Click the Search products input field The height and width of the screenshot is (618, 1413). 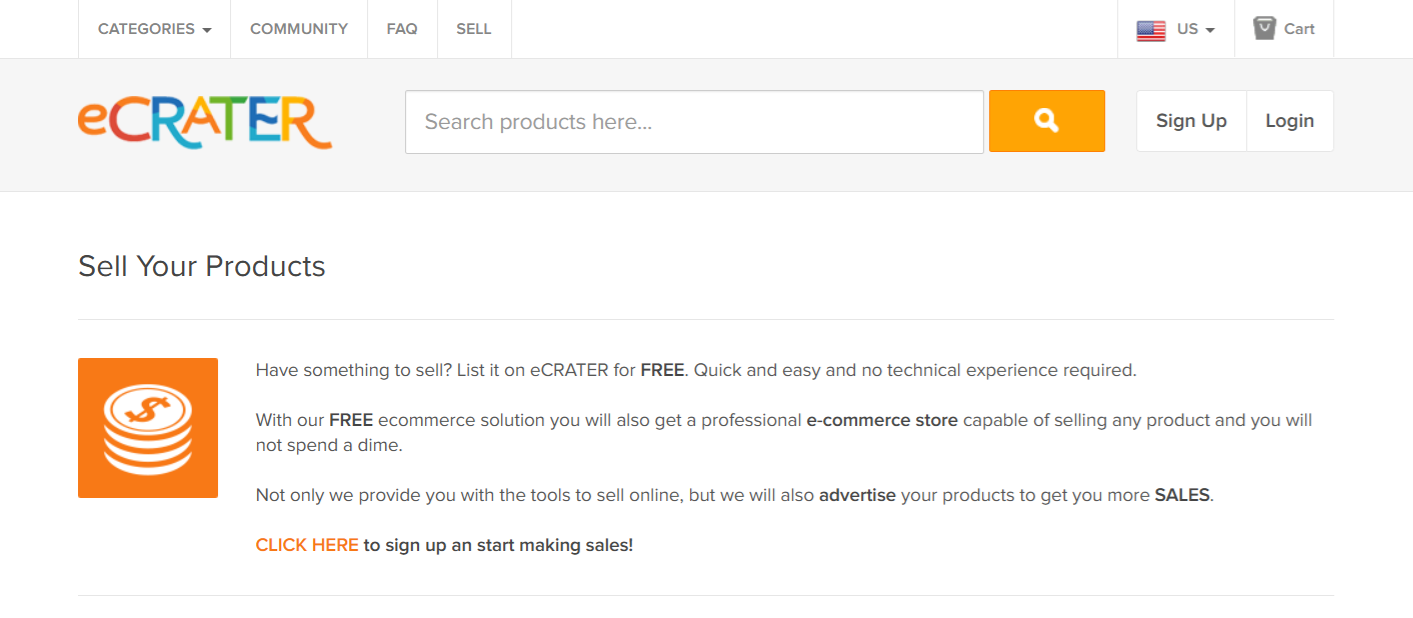click(693, 121)
